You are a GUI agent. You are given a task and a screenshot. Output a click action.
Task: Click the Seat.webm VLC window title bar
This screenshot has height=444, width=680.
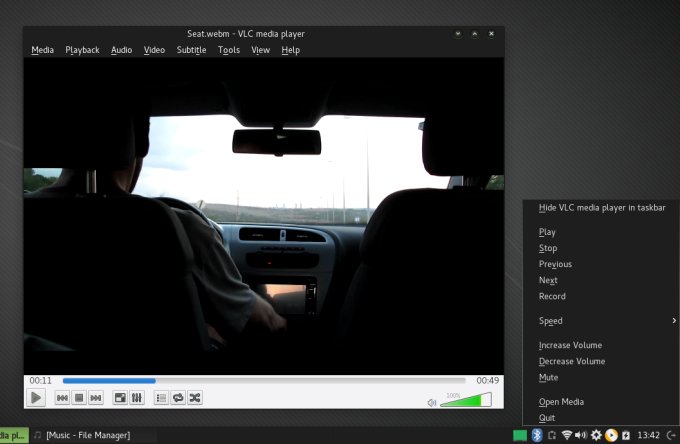pyautogui.click(x=246, y=34)
